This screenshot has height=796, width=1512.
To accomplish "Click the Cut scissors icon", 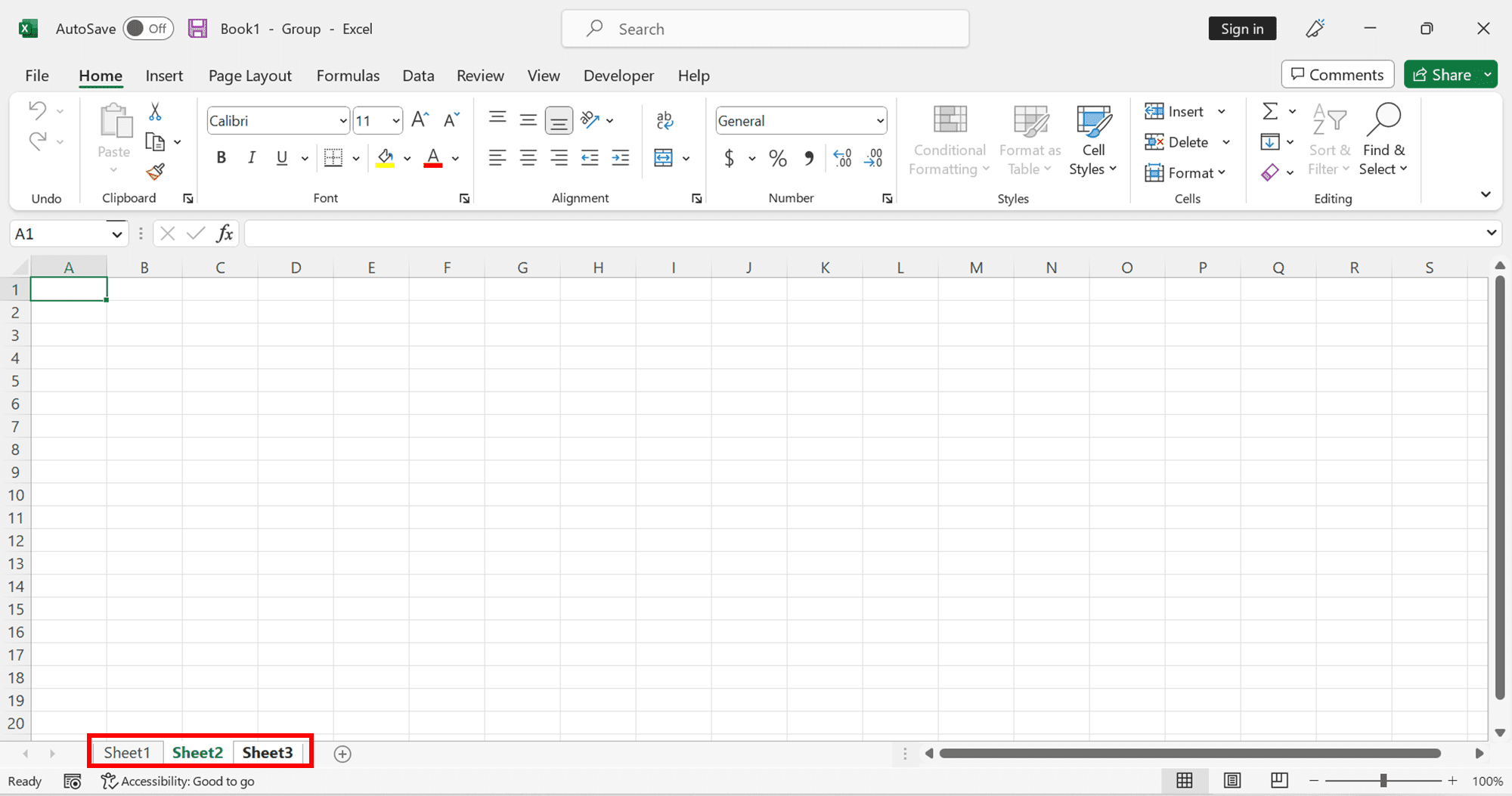I will pyautogui.click(x=154, y=110).
